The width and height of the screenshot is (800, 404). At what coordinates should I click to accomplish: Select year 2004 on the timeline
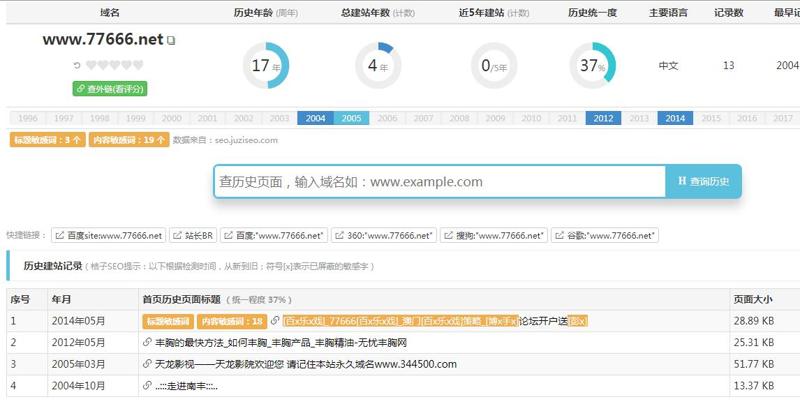tap(315, 118)
